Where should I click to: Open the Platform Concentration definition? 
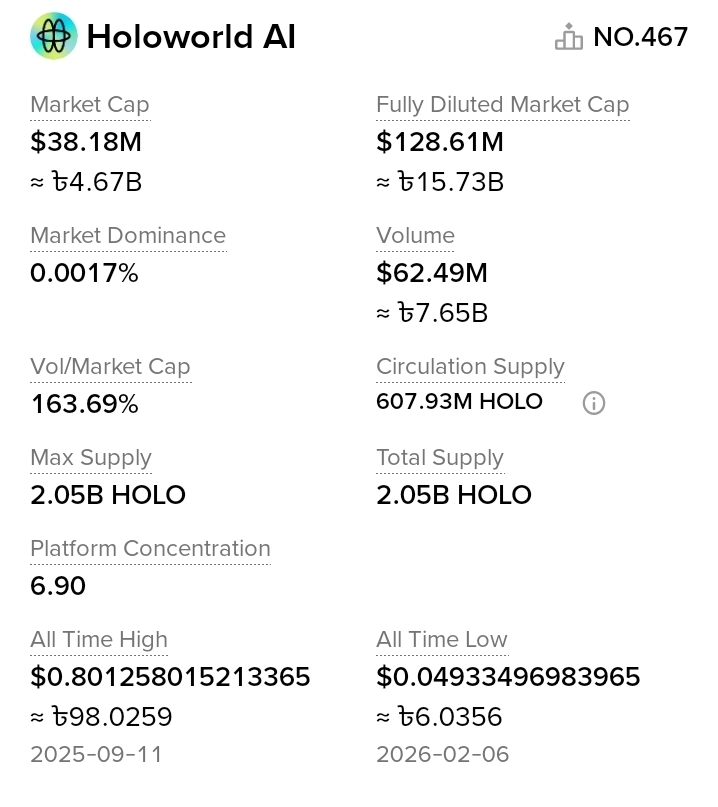pos(150,549)
